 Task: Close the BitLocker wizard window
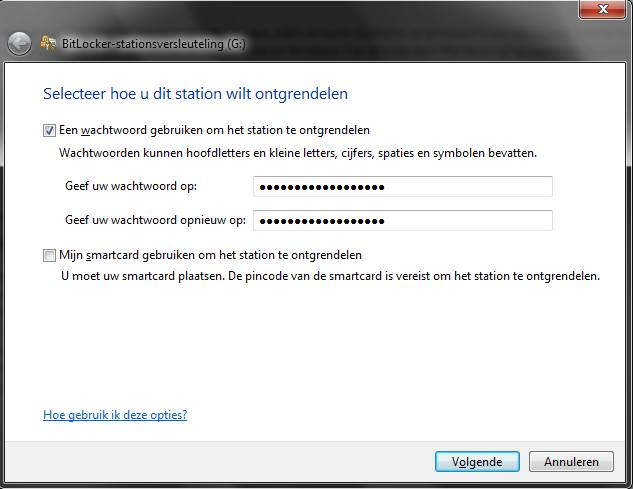602,9
